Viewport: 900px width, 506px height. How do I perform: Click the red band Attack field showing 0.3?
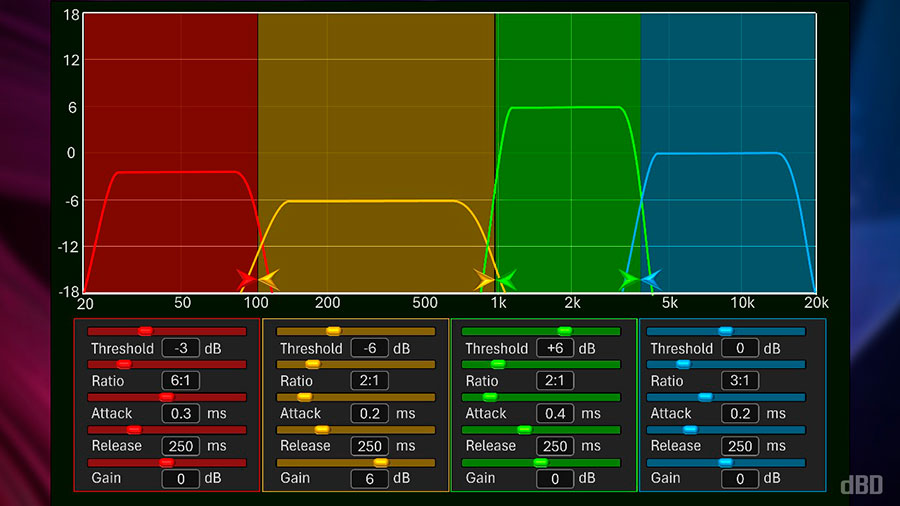point(181,413)
